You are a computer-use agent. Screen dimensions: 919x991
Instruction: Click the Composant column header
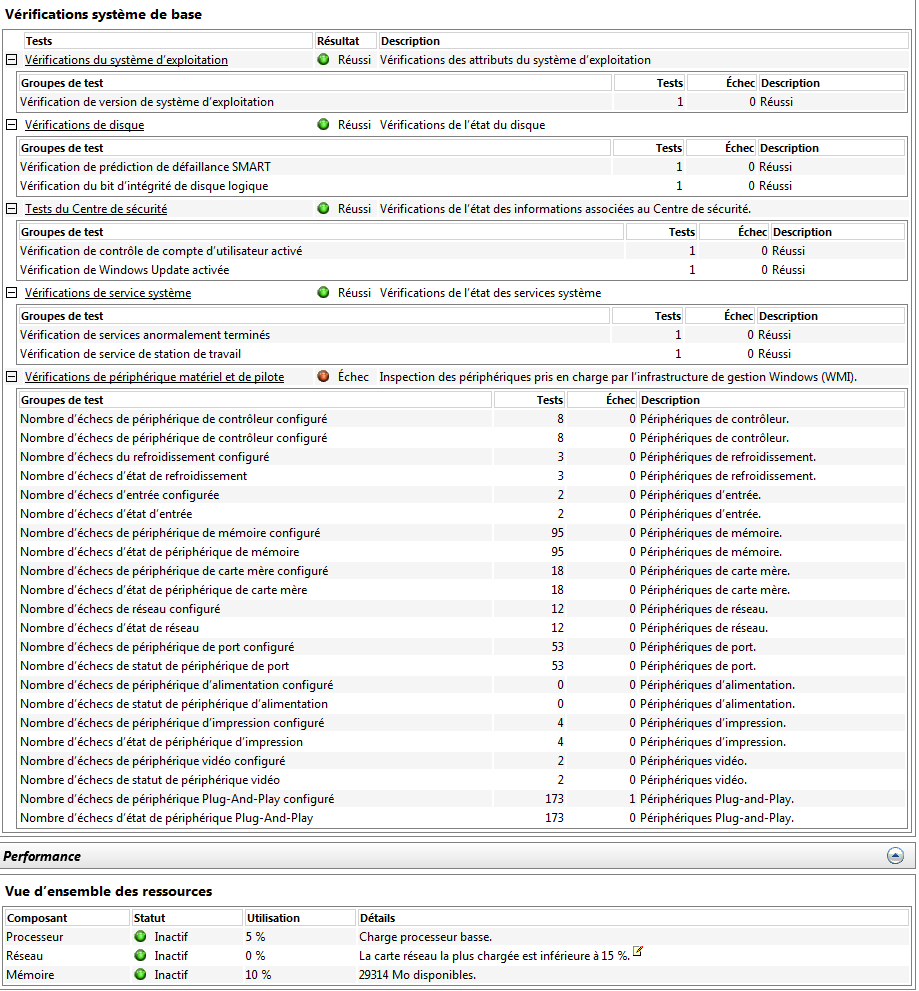[67, 918]
